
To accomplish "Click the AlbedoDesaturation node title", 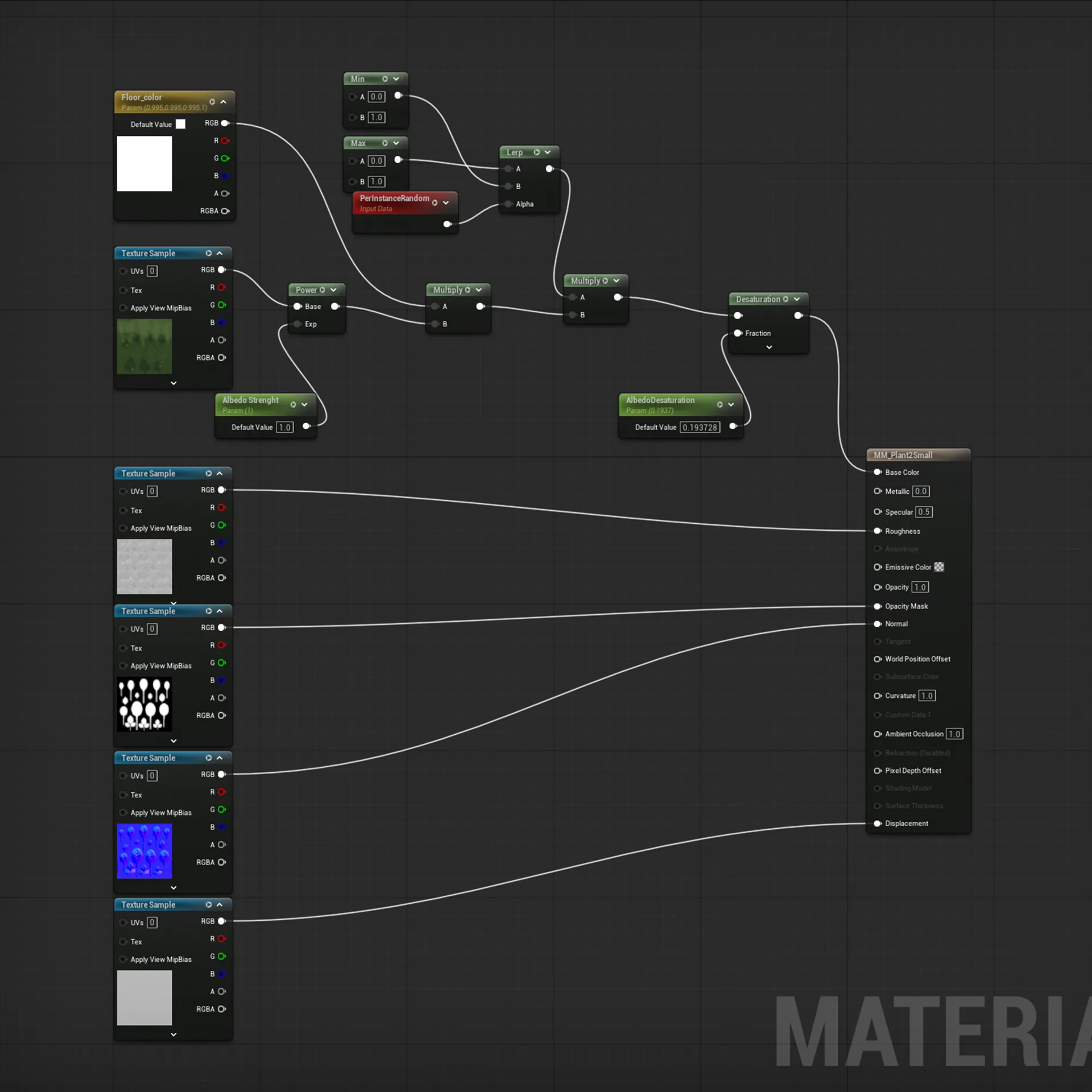I will click(660, 400).
